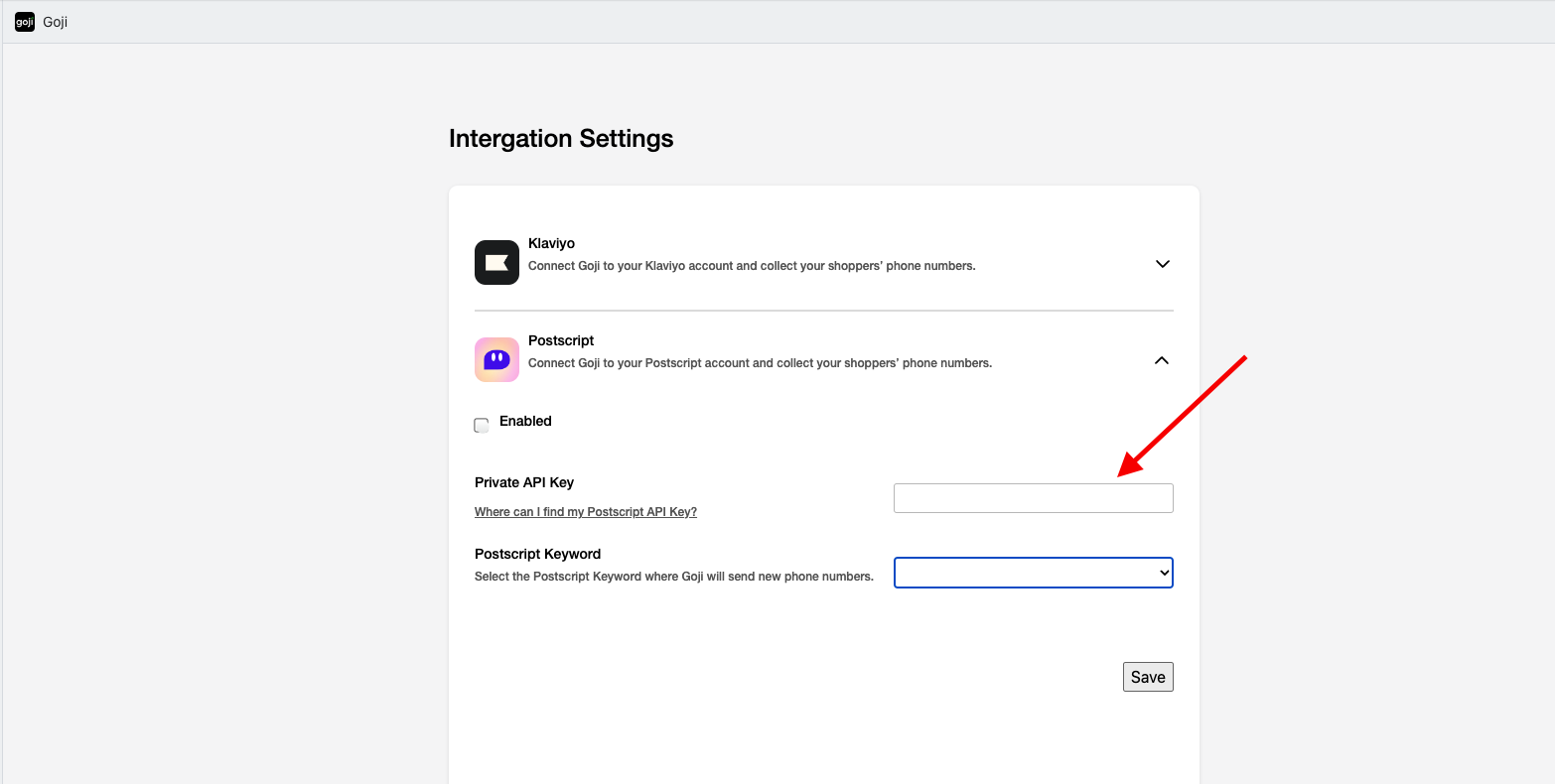1555x784 pixels.
Task: Click the 'Intergation Settings' heading
Action: (561, 138)
